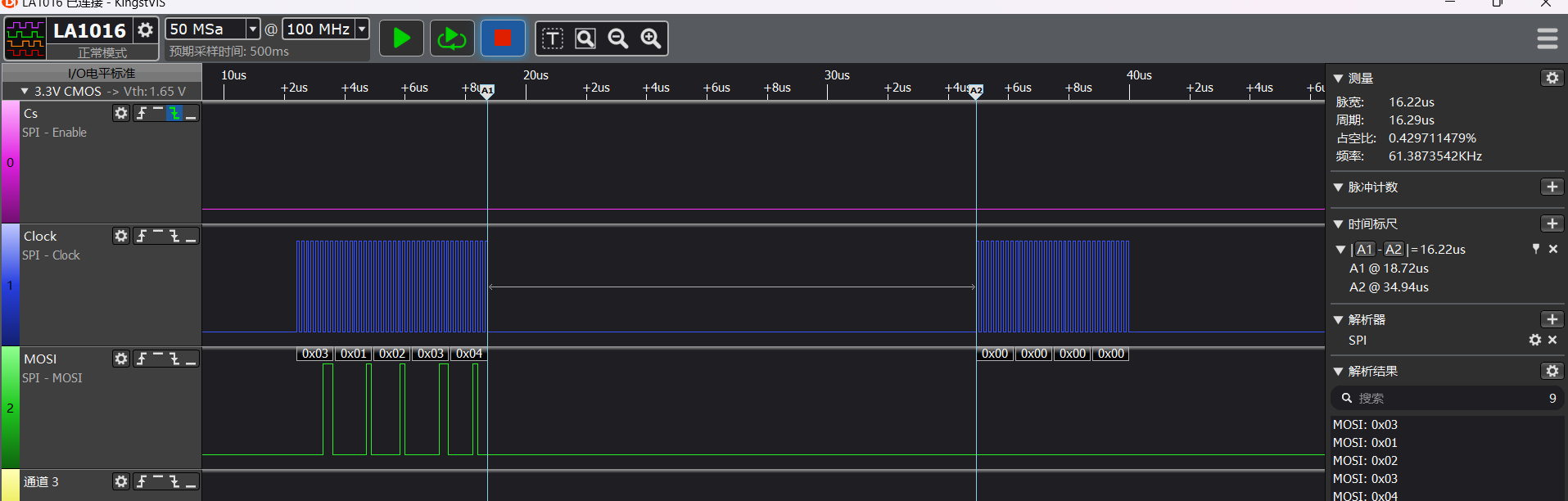Add a new 解析器 protocol decoder
Screen dimensions: 1568x501
pos(1552,319)
